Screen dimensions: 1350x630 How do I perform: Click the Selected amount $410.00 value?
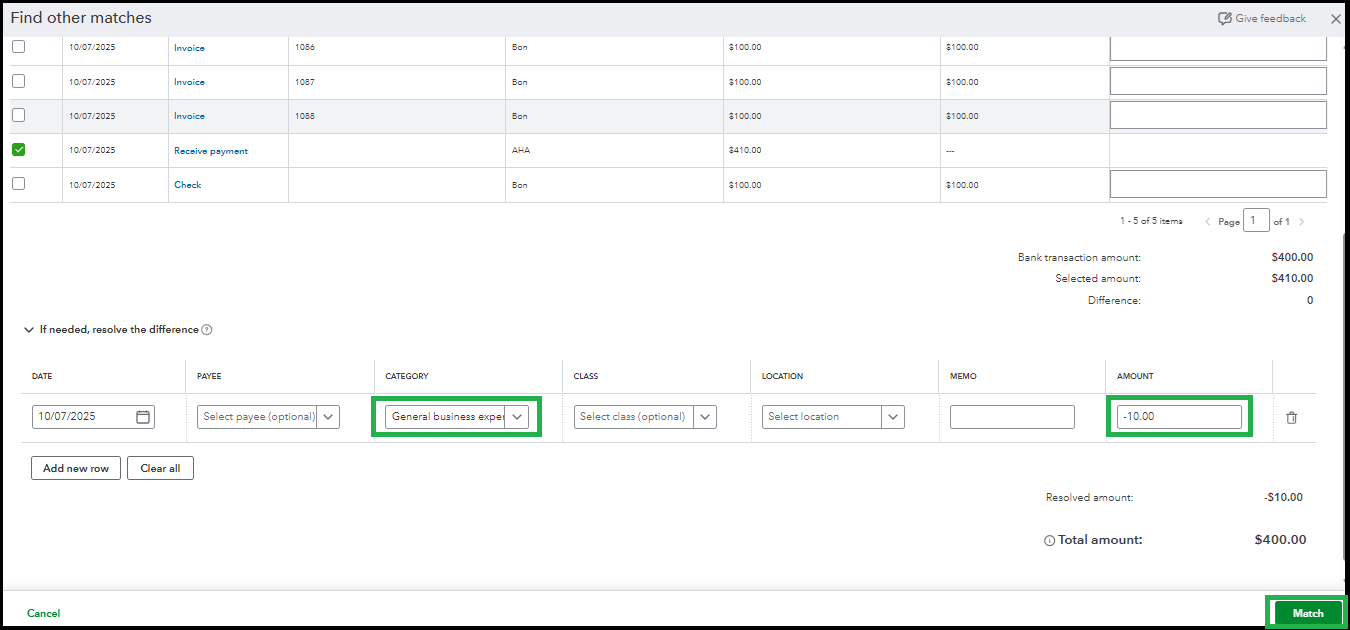1293,278
